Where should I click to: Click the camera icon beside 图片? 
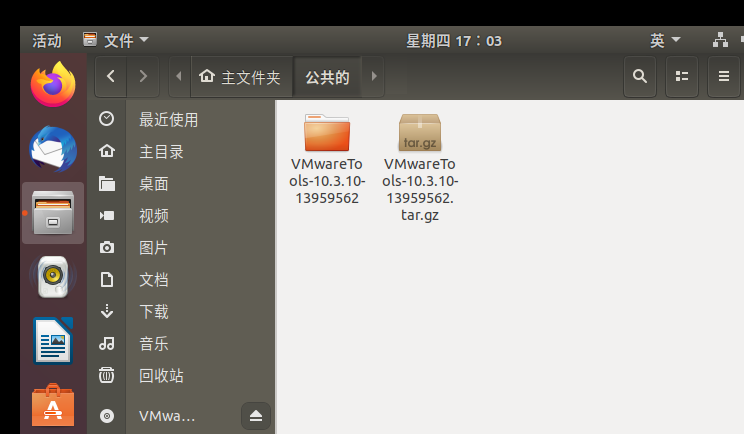click(x=107, y=247)
